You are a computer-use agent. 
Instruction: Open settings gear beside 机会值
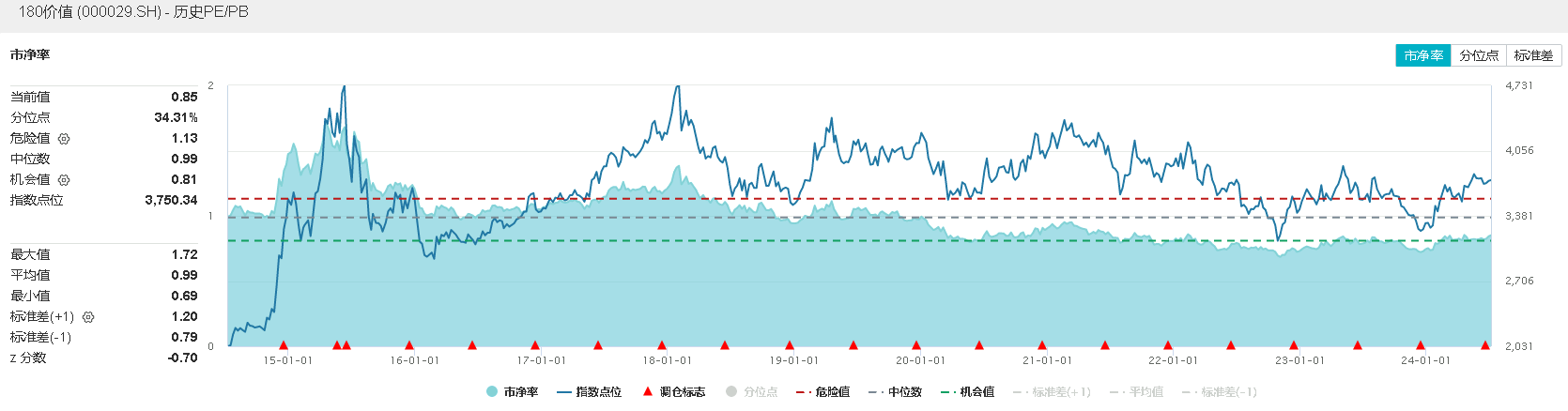[64, 180]
